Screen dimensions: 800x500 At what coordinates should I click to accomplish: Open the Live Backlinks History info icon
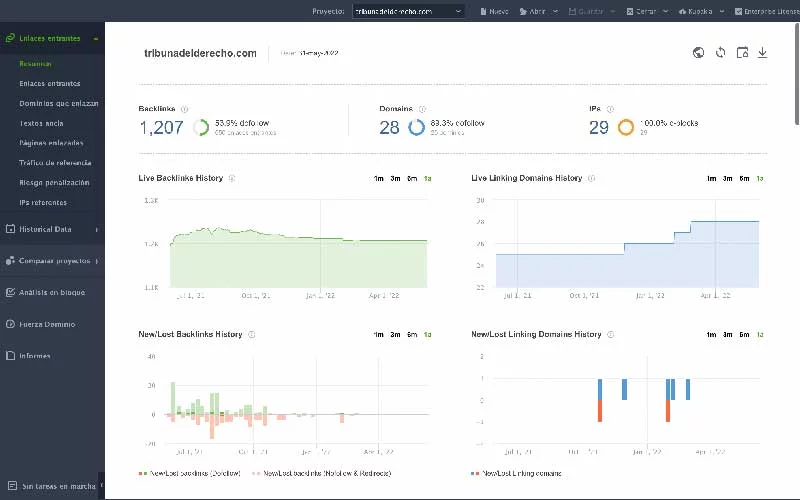(x=232, y=178)
